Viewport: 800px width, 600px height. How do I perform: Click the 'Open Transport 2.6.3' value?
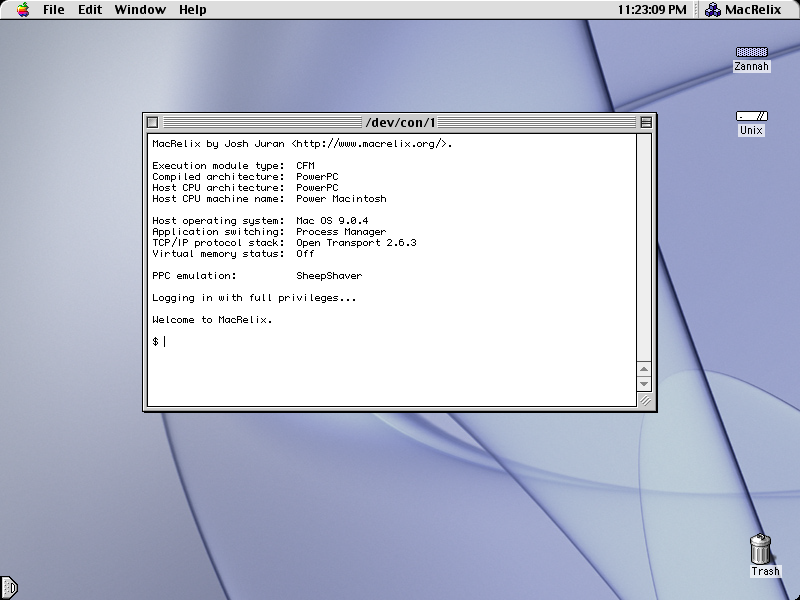click(x=356, y=243)
